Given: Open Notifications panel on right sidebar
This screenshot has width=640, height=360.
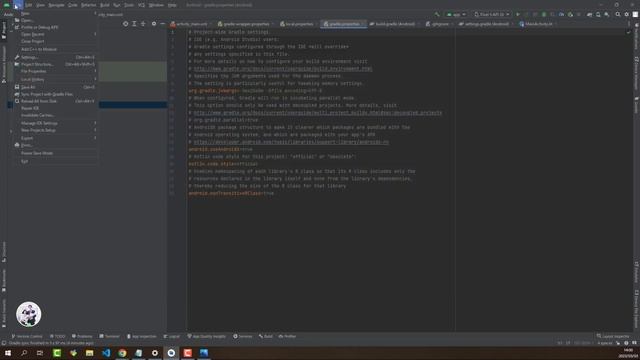Looking at the screenshot, I should click(x=636, y=37).
